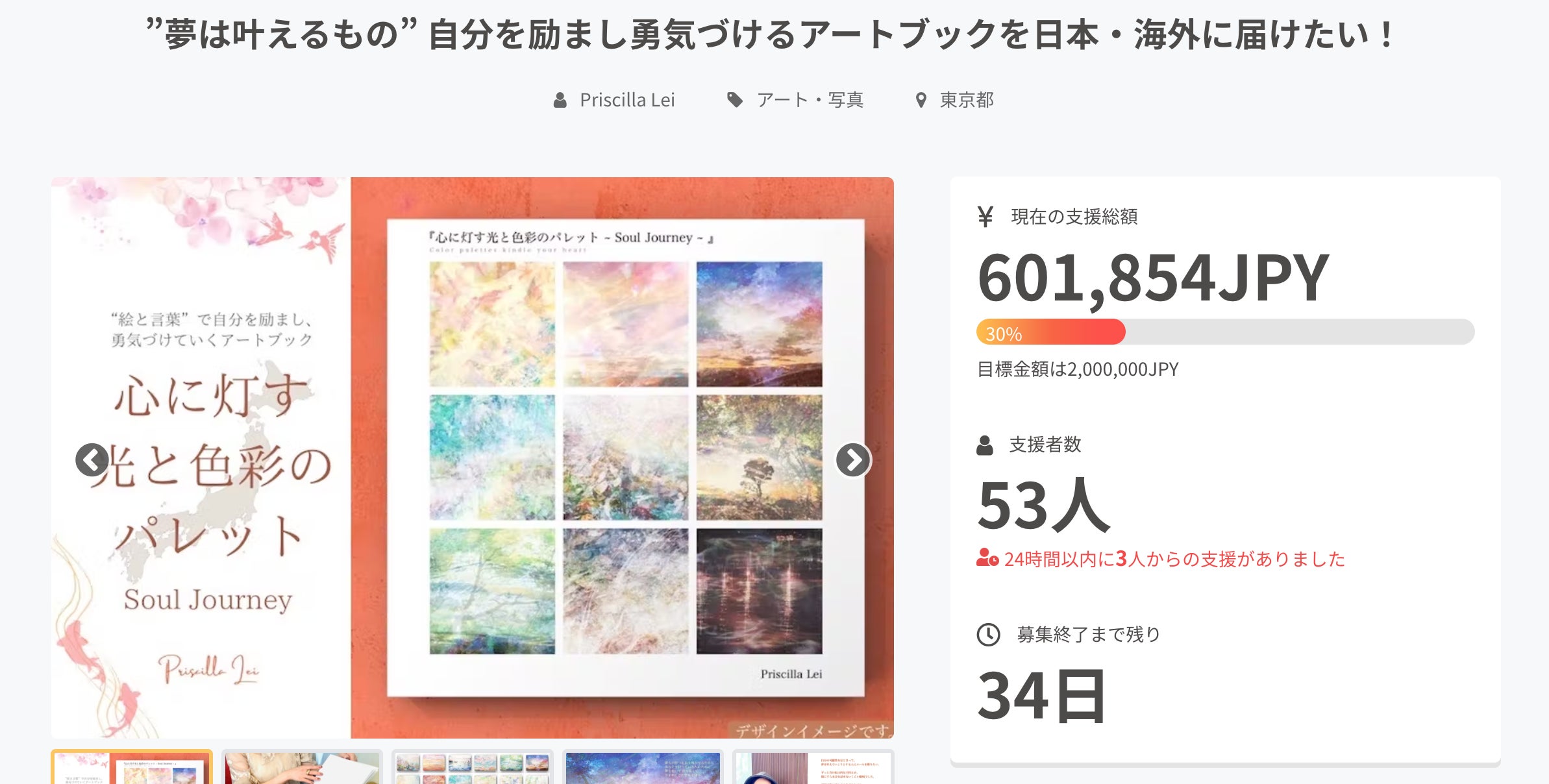Image resolution: width=1549 pixels, height=784 pixels.
Task: Click the tag icon next to アート・写真
Action: [x=734, y=100]
